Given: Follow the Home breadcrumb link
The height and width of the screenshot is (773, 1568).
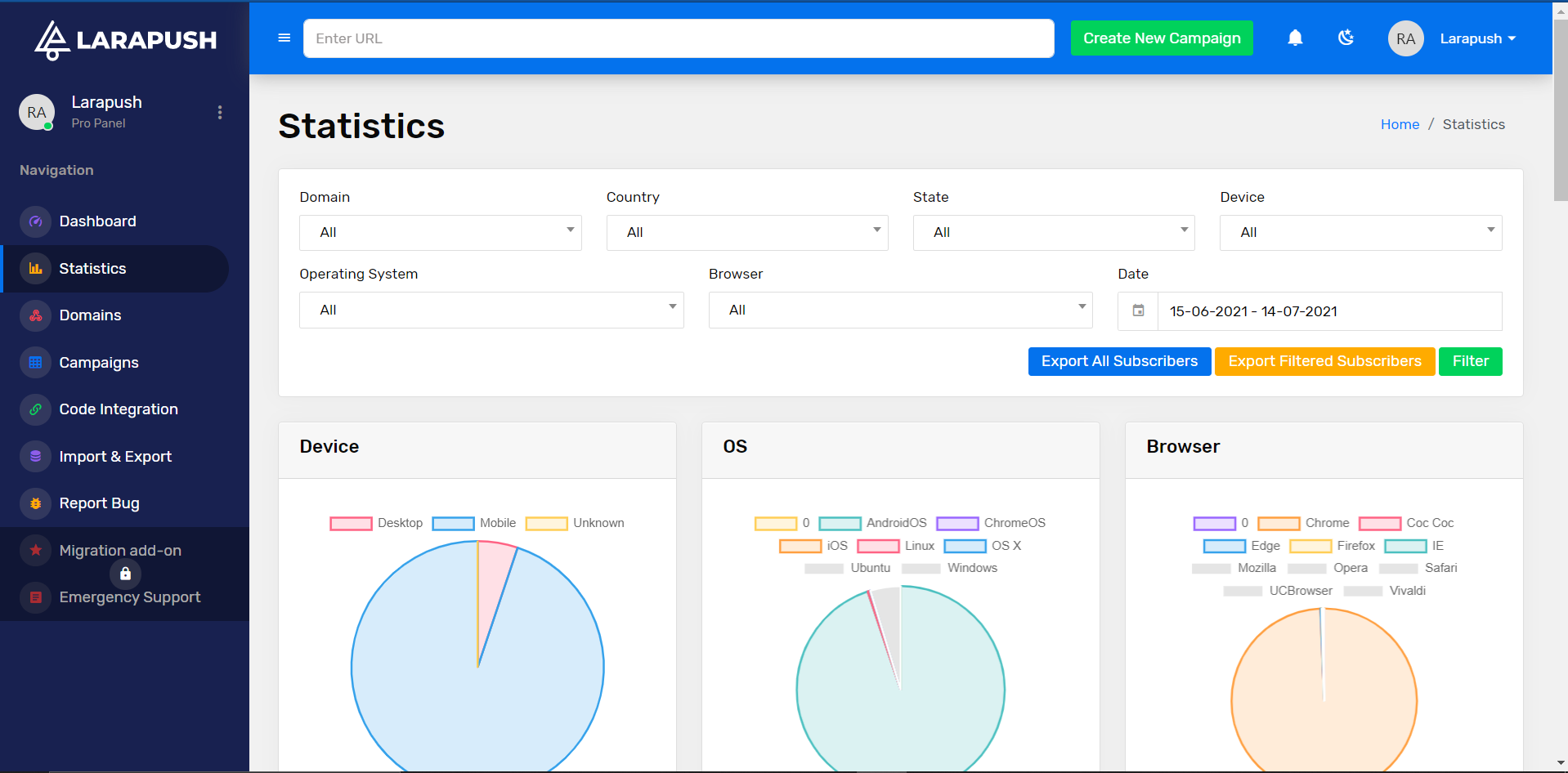Looking at the screenshot, I should tap(1400, 124).
